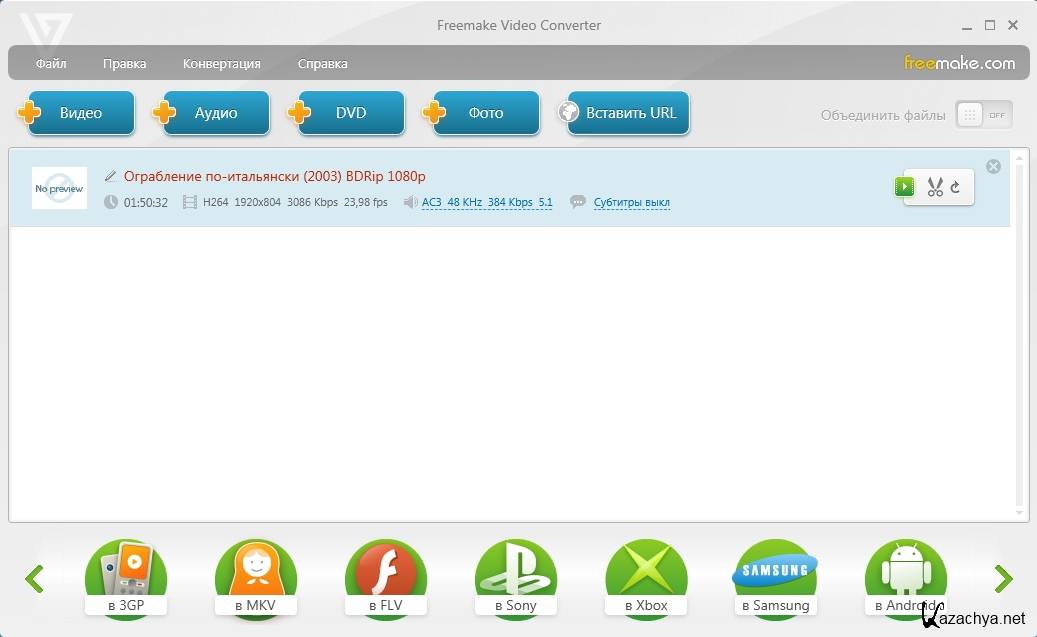Screen dimensions: 1037x637
Task: Toggle the Объединить файлы switch
Action: click(983, 115)
